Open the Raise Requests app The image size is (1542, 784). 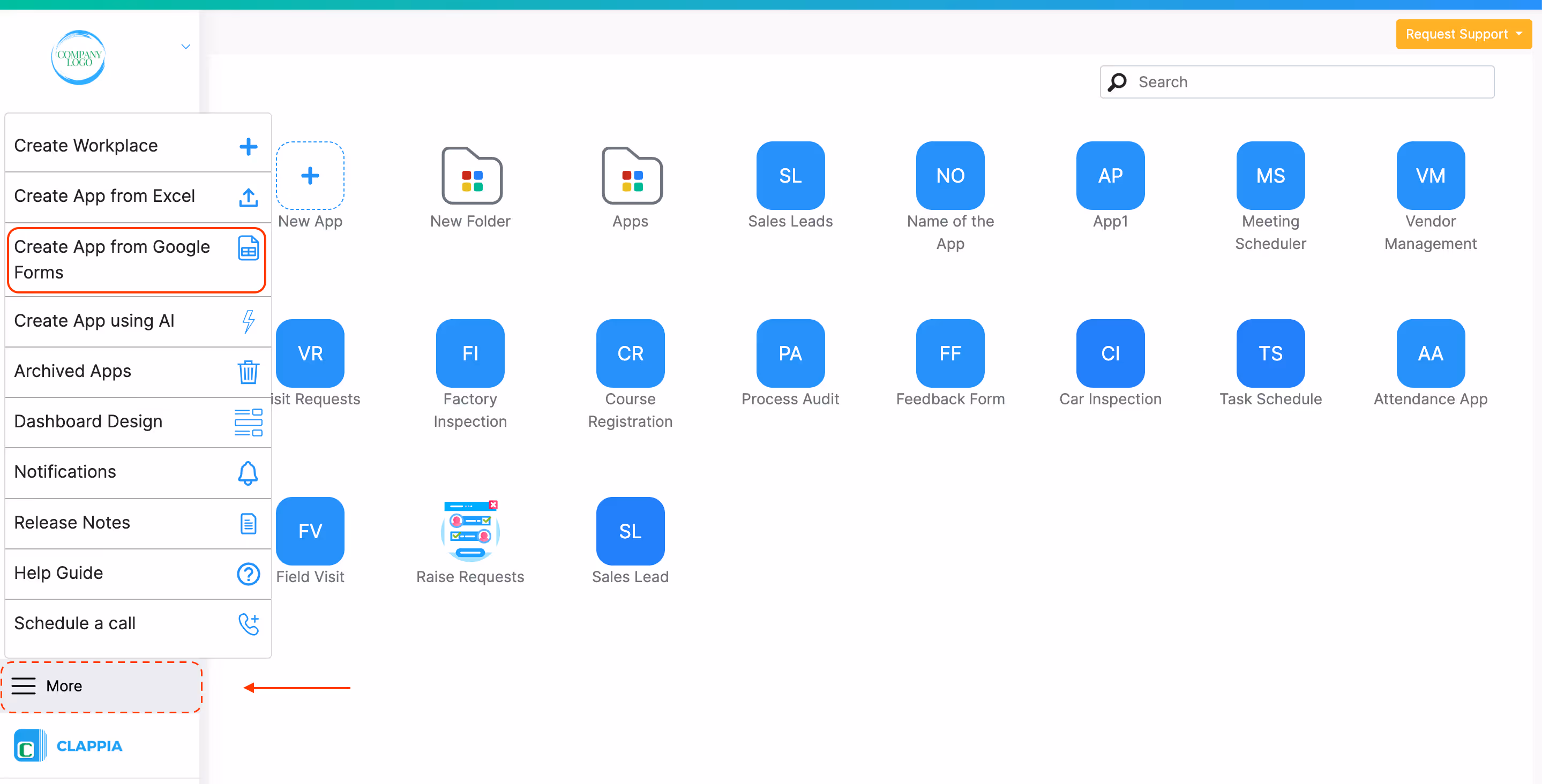(470, 531)
